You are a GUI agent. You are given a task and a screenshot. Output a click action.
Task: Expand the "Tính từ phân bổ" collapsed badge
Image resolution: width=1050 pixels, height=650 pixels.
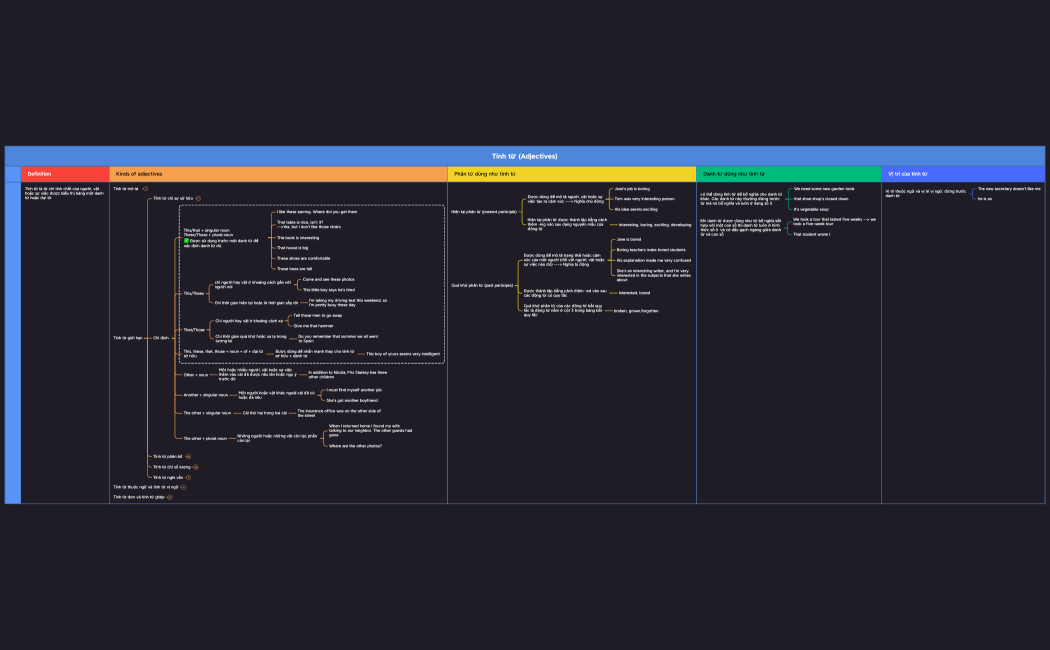pyautogui.click(x=188, y=456)
